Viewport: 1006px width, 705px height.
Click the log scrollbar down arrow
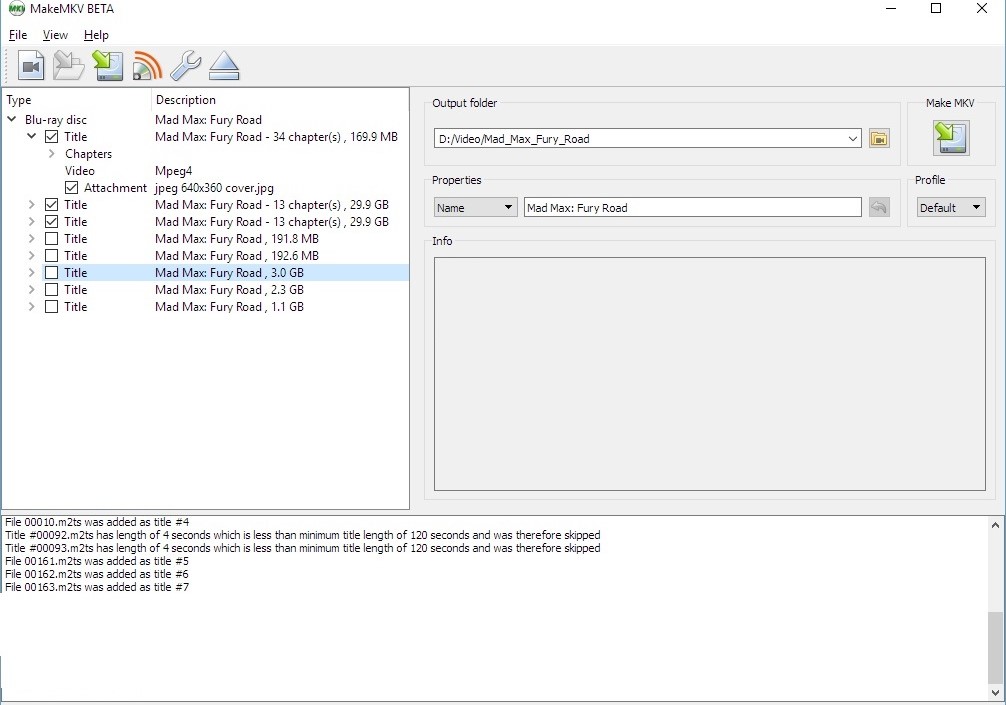[995, 693]
